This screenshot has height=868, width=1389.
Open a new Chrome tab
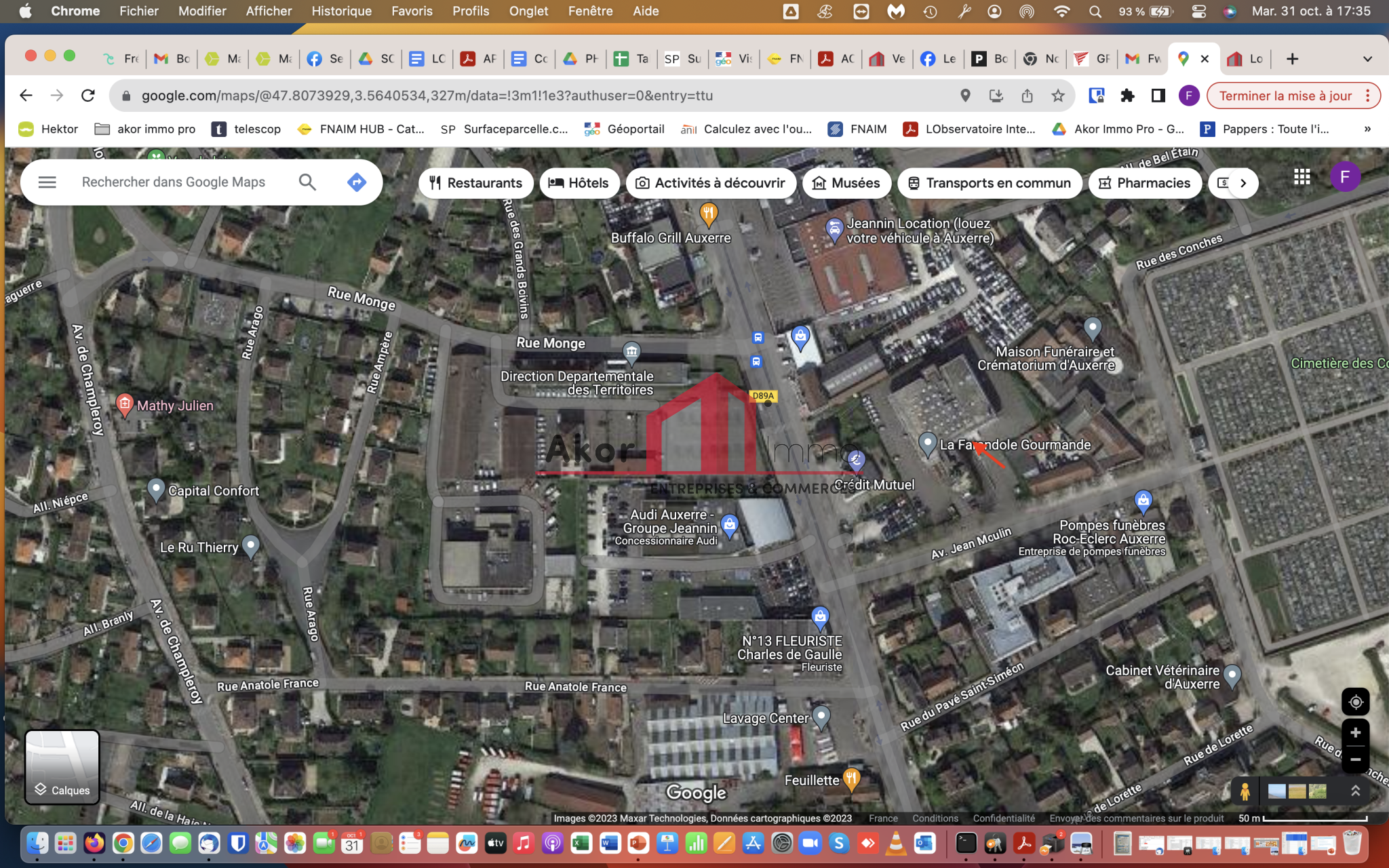[1292, 59]
